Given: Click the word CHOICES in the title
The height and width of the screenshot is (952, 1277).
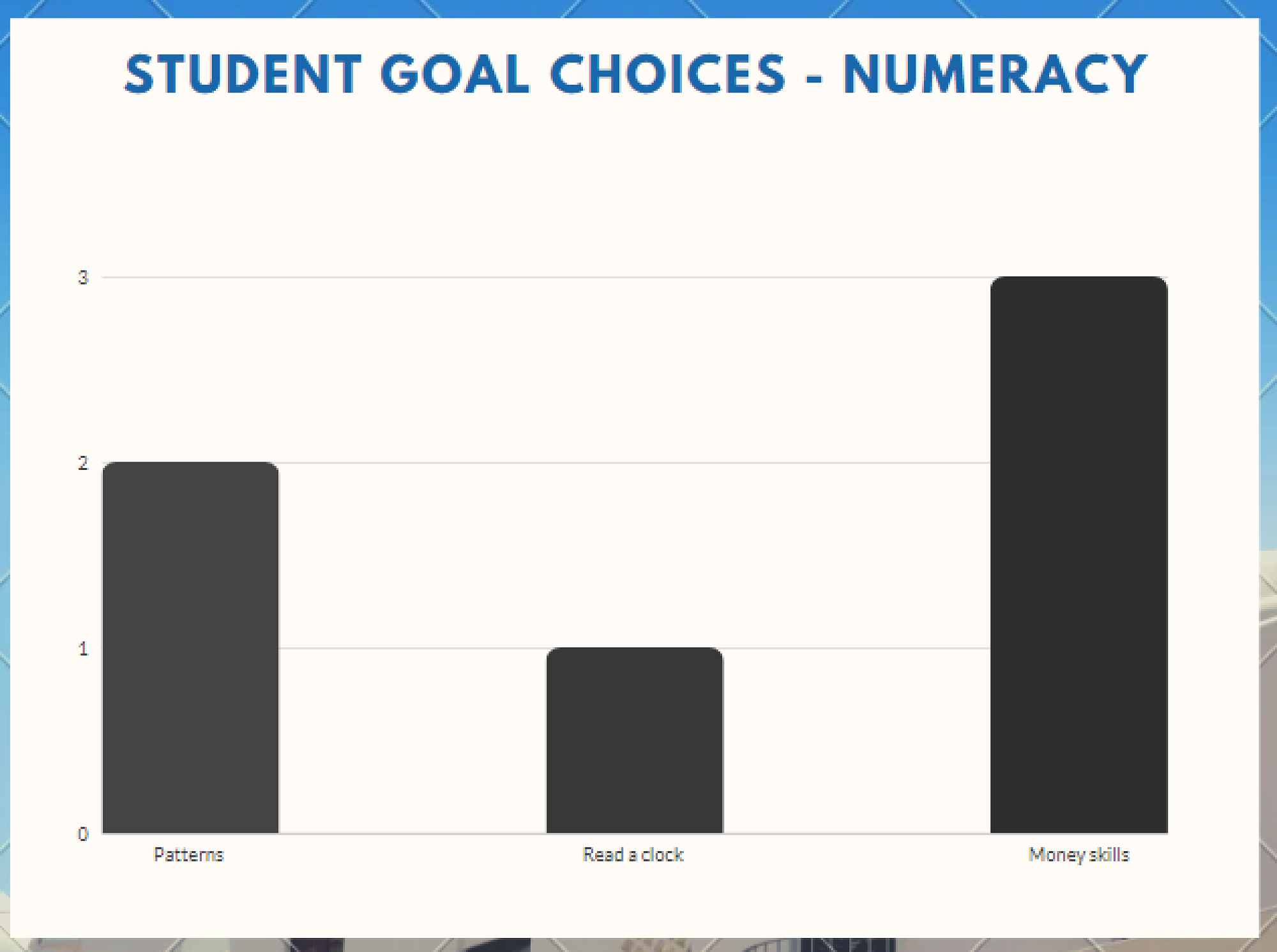Looking at the screenshot, I should point(668,74).
